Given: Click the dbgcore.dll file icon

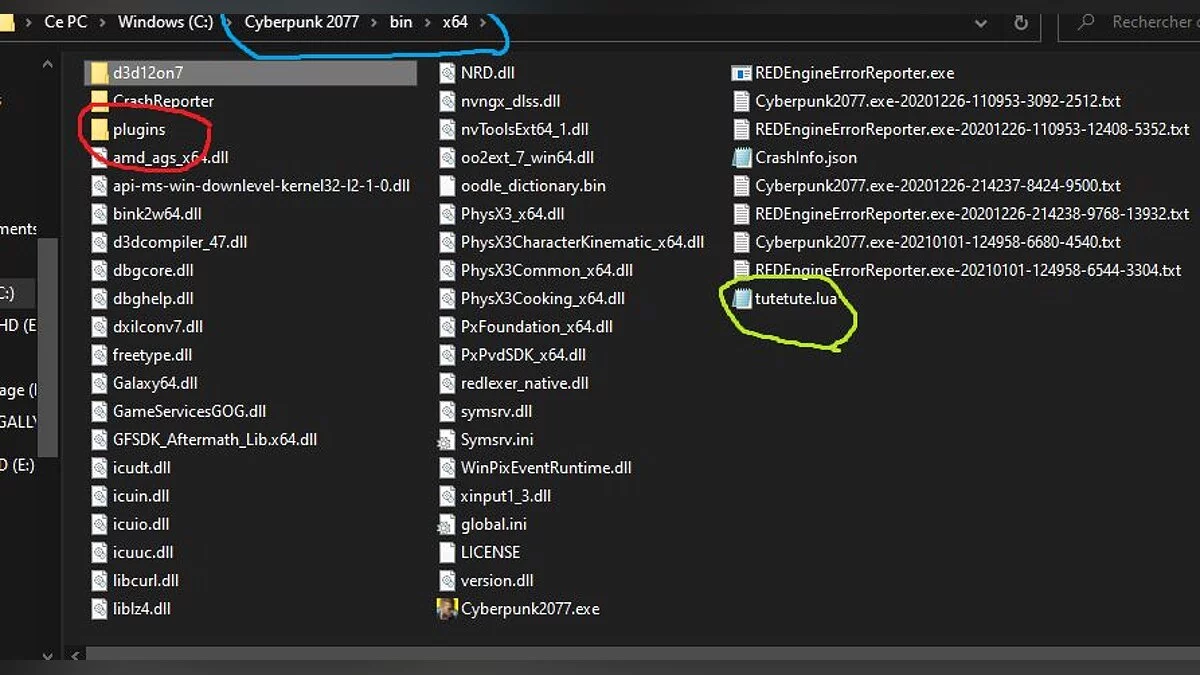Looking at the screenshot, I should (98, 270).
